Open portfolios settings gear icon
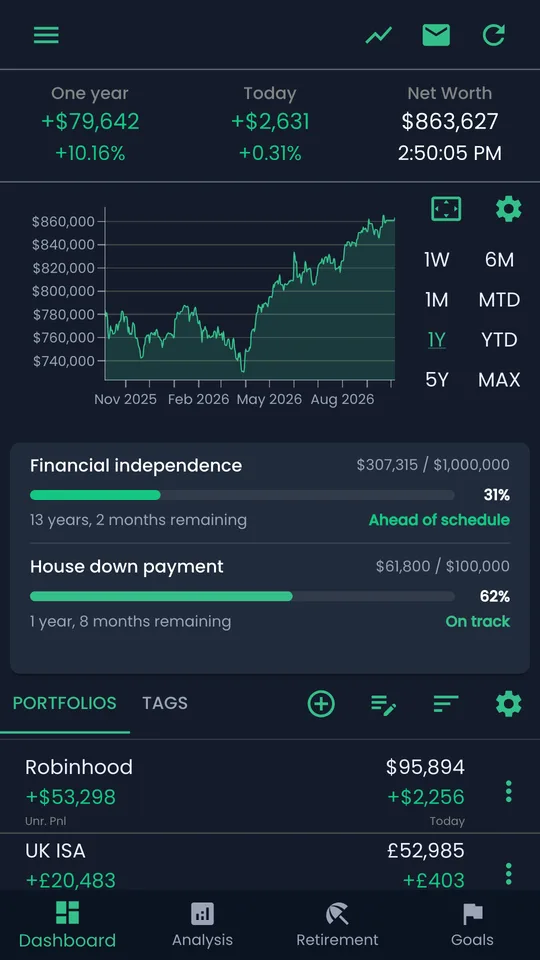The height and width of the screenshot is (960, 540). point(508,703)
